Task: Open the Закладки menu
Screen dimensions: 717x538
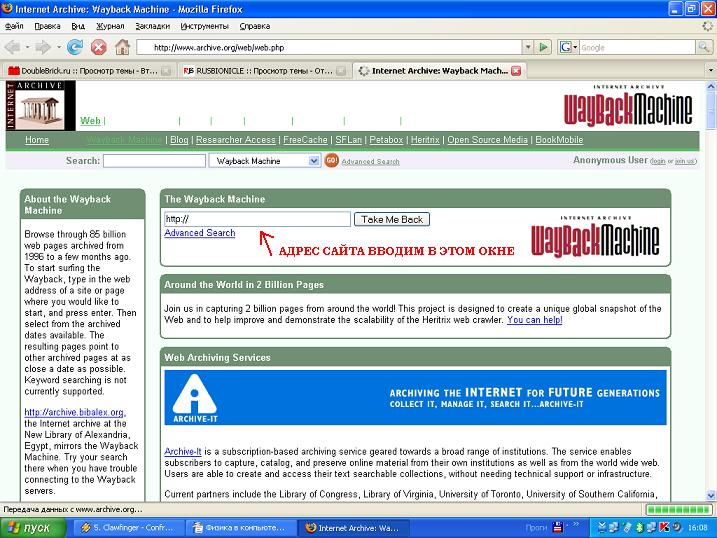Action: 152,26
